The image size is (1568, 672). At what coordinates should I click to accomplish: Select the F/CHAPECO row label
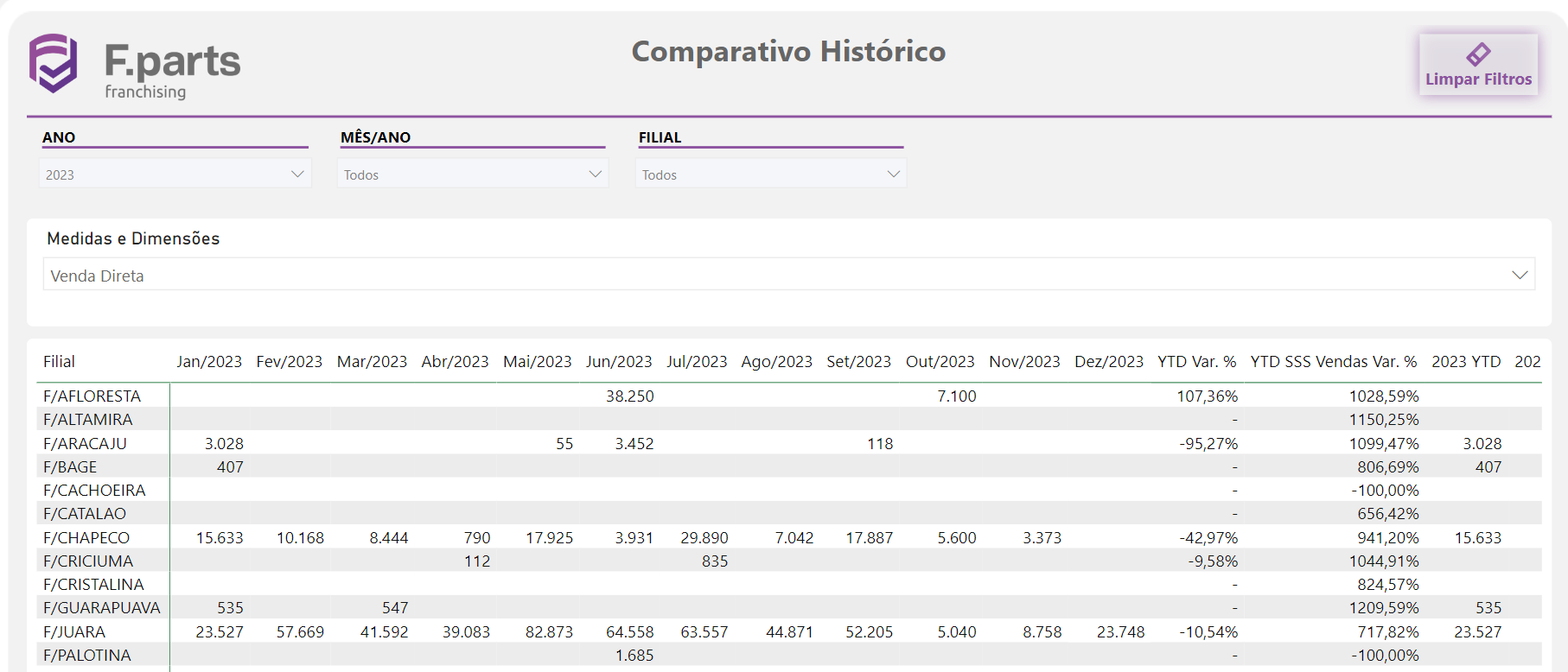pos(86,537)
